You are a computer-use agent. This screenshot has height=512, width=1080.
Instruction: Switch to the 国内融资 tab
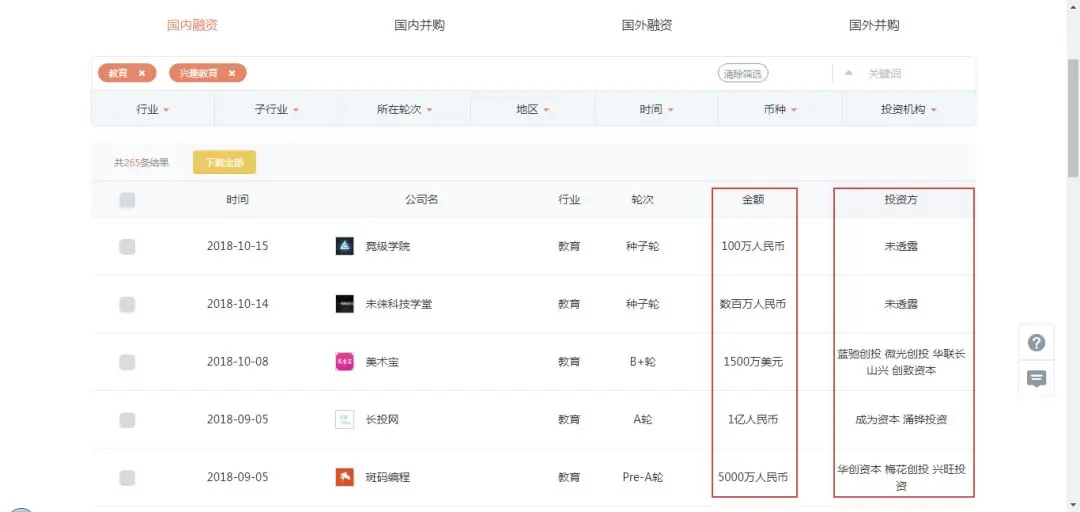192,25
